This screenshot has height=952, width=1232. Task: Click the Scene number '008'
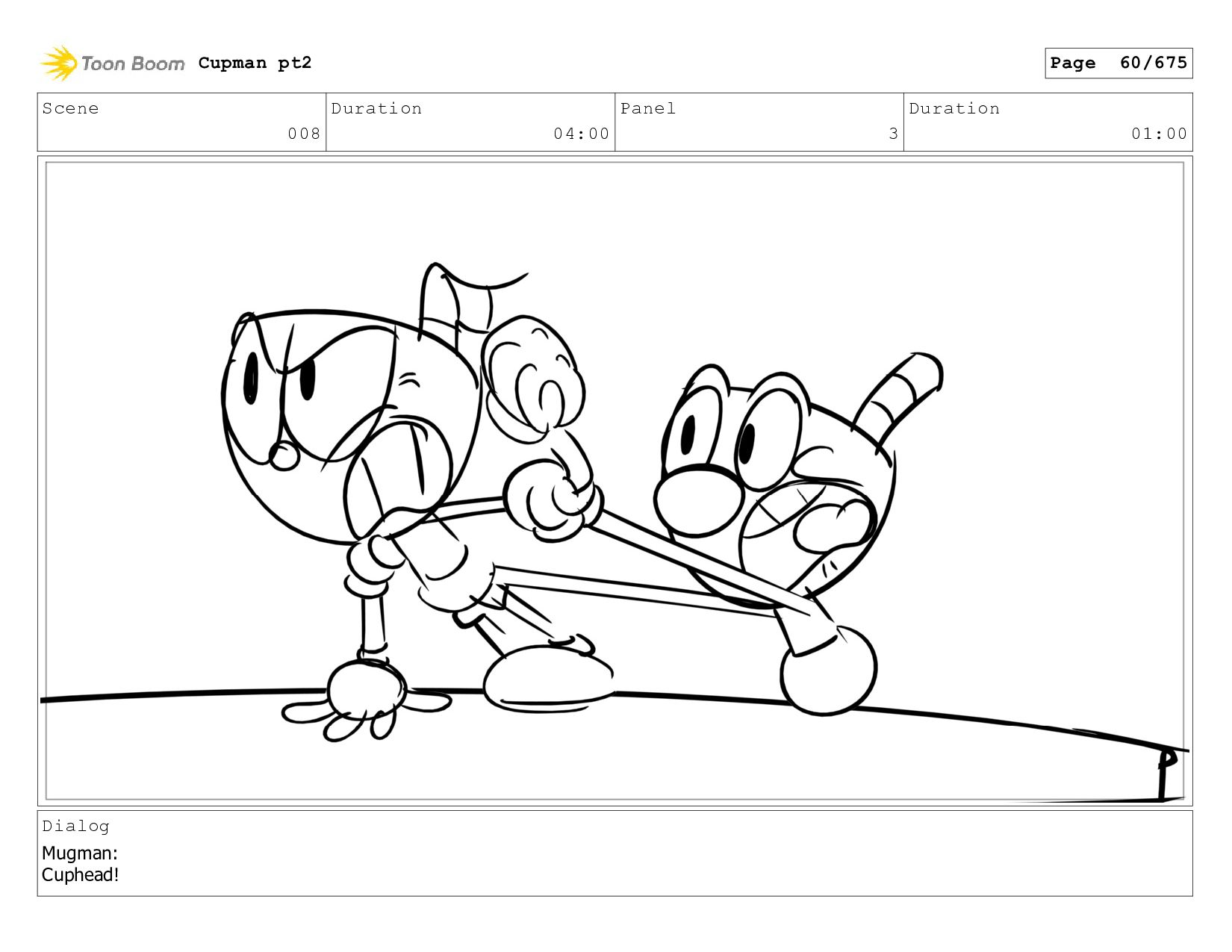click(304, 134)
